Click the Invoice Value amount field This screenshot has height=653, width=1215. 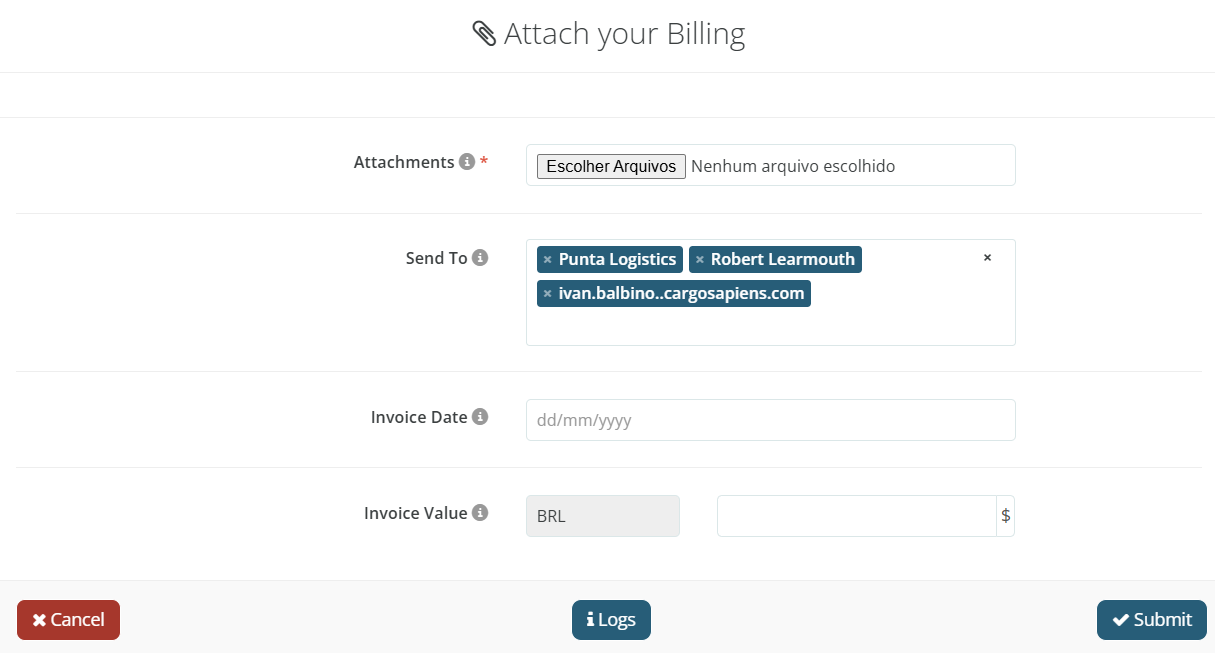click(856, 516)
